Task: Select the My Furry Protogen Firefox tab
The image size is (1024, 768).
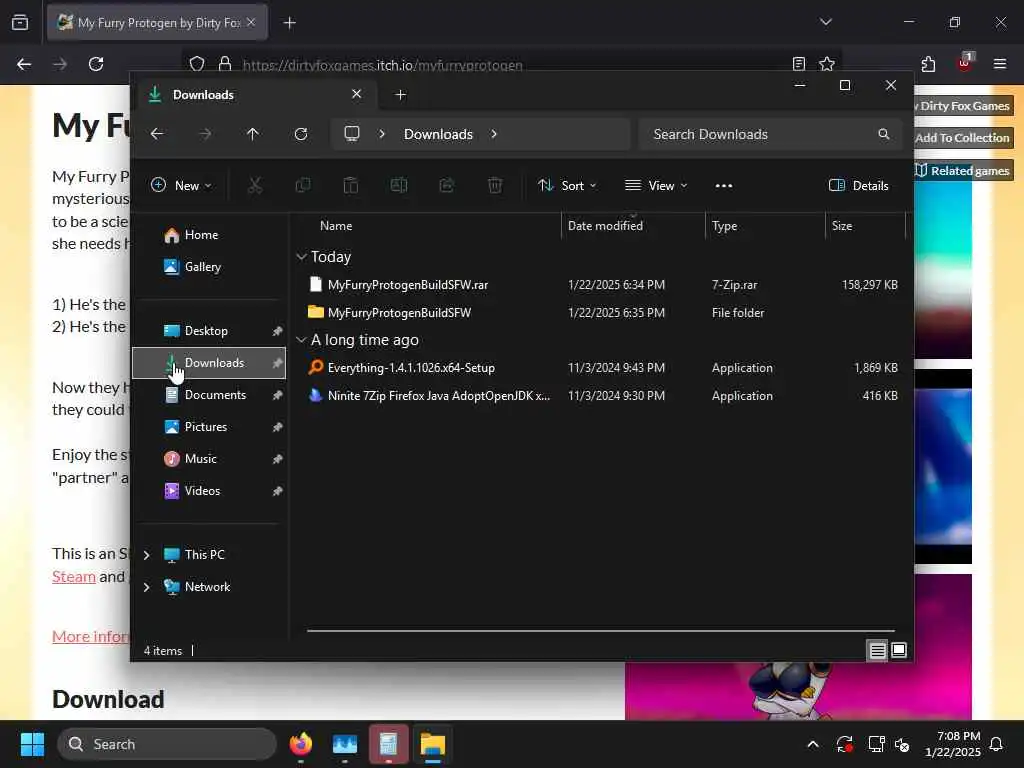Action: 157,22
